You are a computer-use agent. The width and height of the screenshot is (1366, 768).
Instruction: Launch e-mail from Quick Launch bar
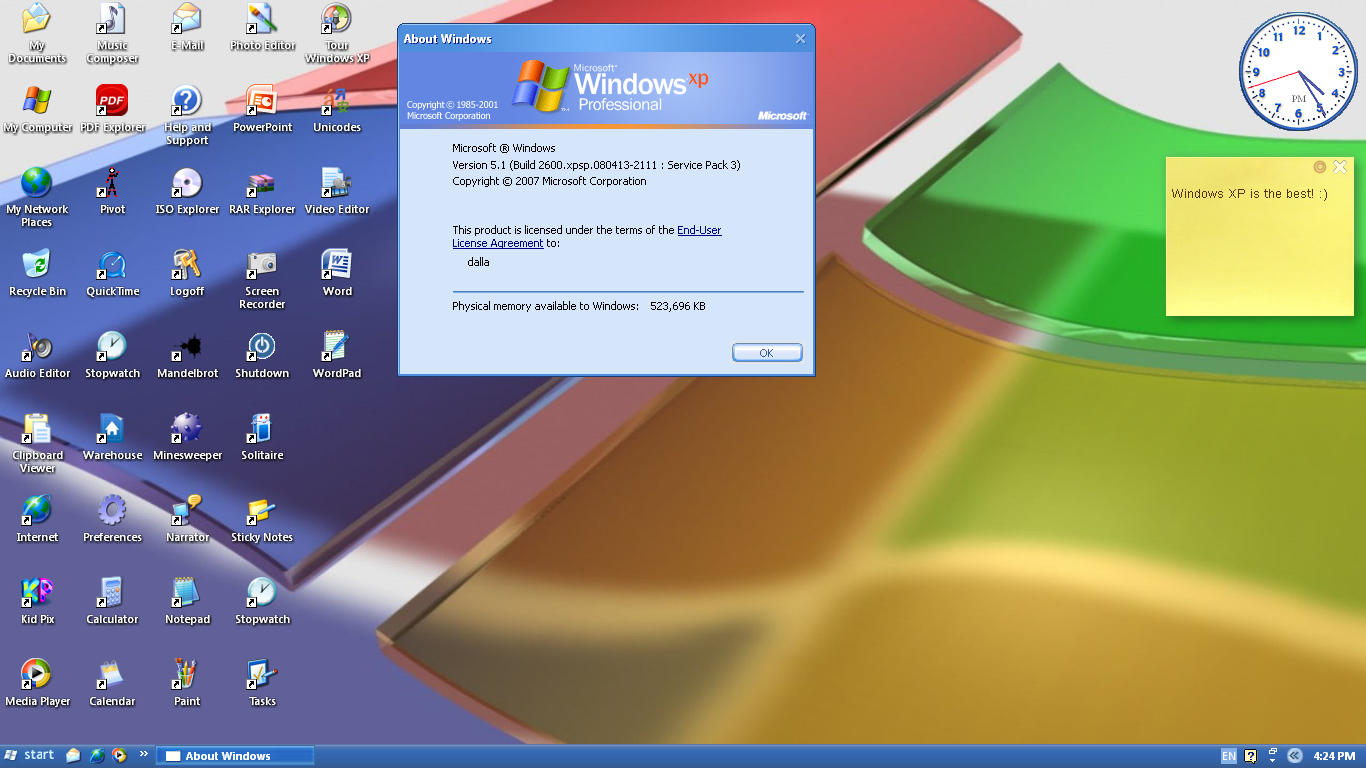coord(74,755)
